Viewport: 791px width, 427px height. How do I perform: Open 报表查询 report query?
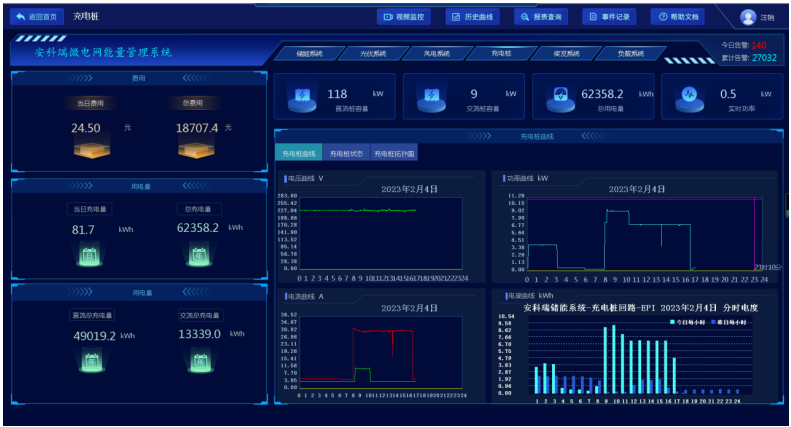(541, 17)
